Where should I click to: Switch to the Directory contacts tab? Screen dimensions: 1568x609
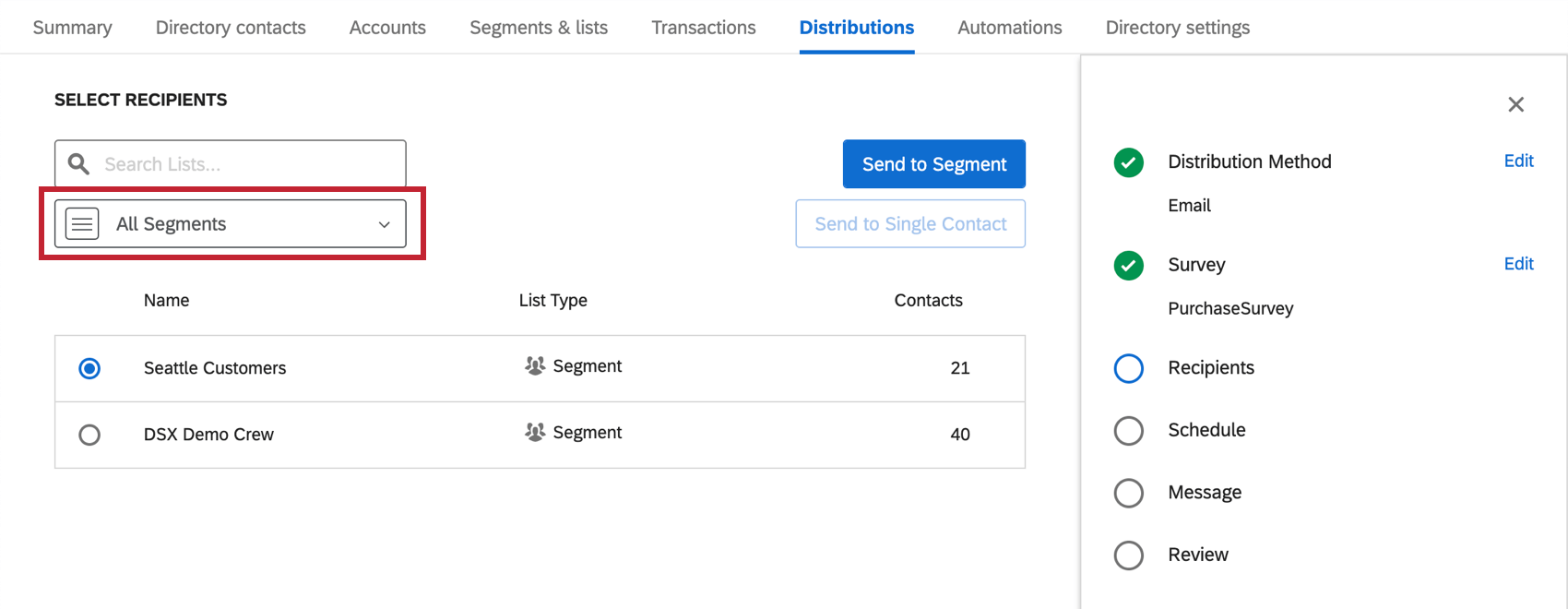click(x=231, y=28)
